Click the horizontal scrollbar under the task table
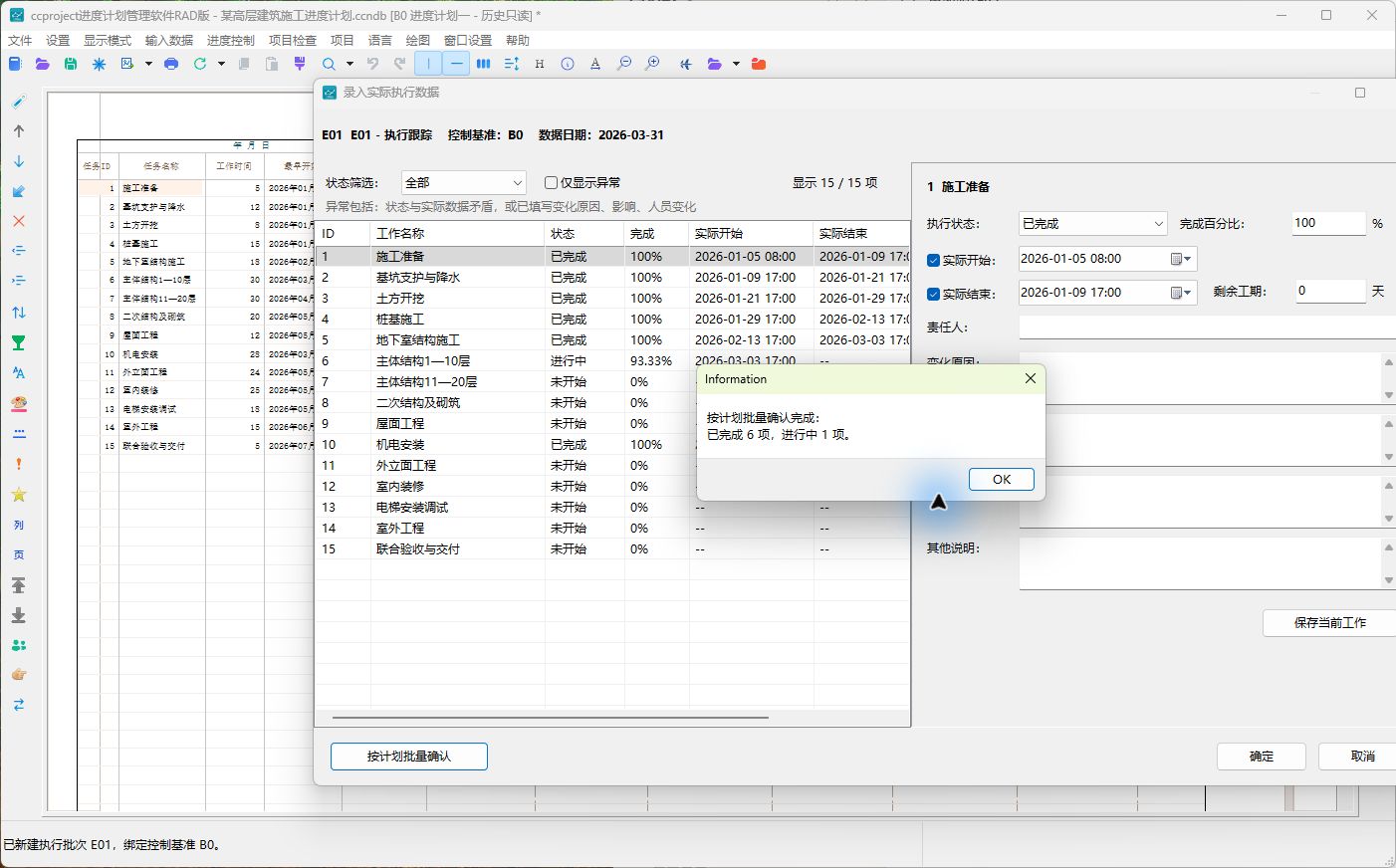 [551, 717]
